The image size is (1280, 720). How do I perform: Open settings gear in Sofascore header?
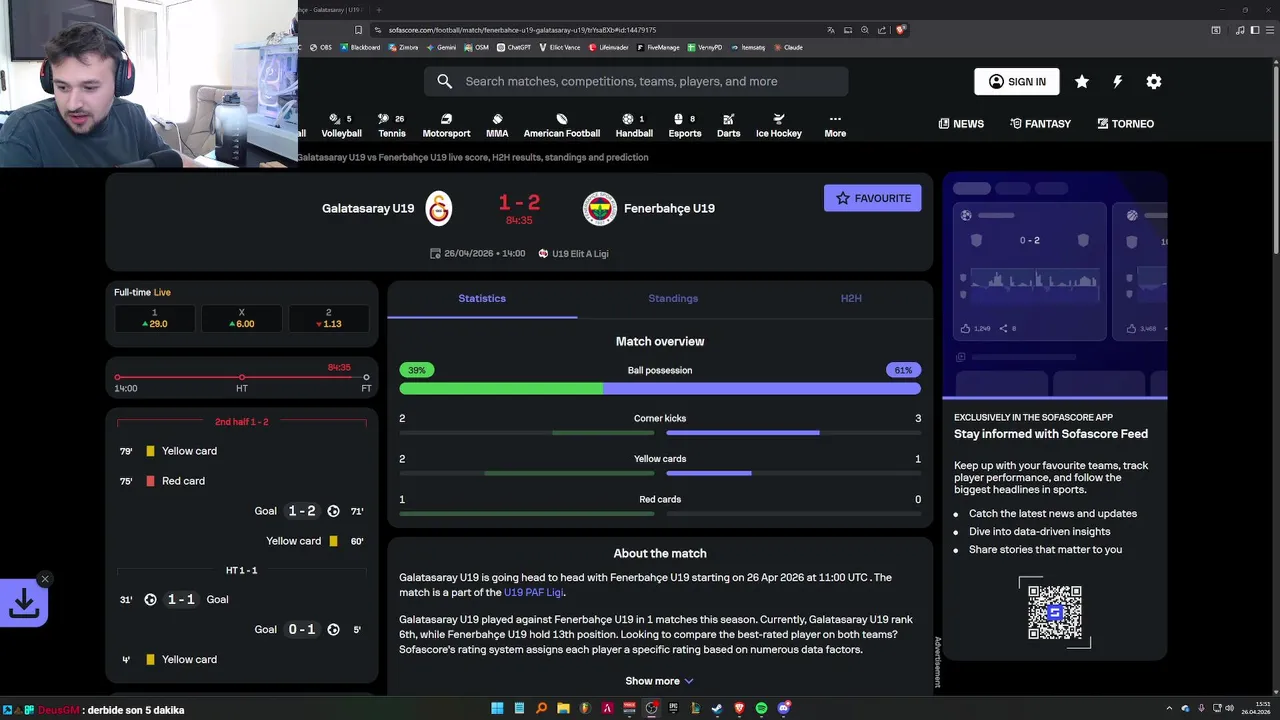click(x=1154, y=82)
